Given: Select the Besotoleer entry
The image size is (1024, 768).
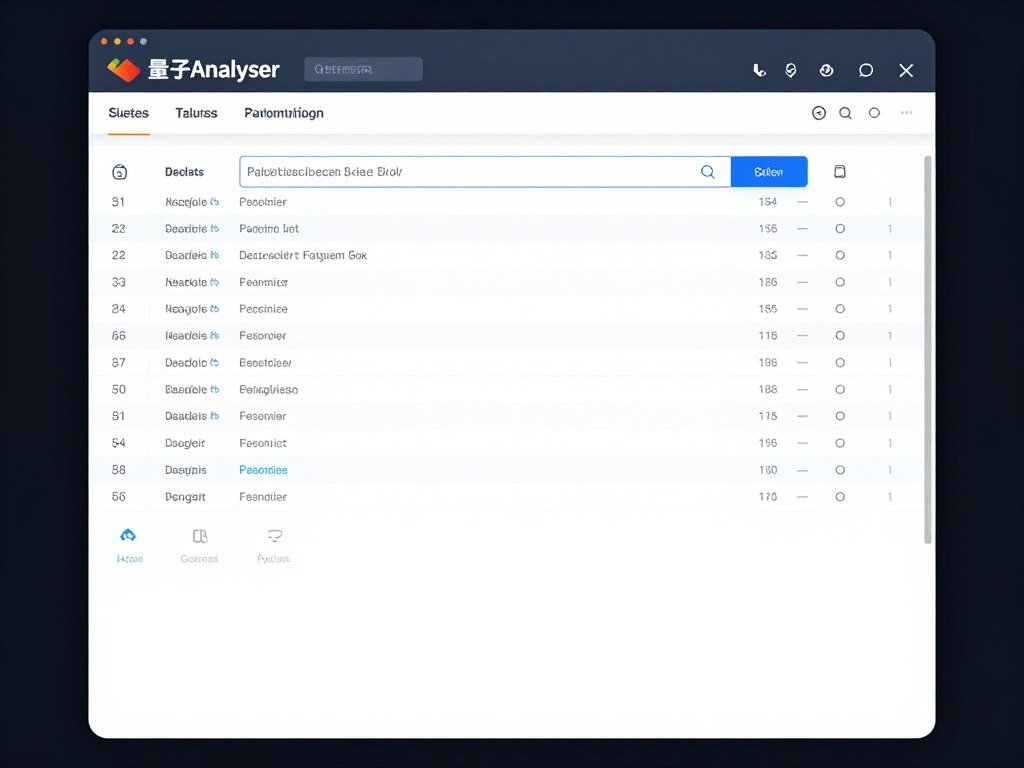Looking at the screenshot, I should [x=265, y=362].
